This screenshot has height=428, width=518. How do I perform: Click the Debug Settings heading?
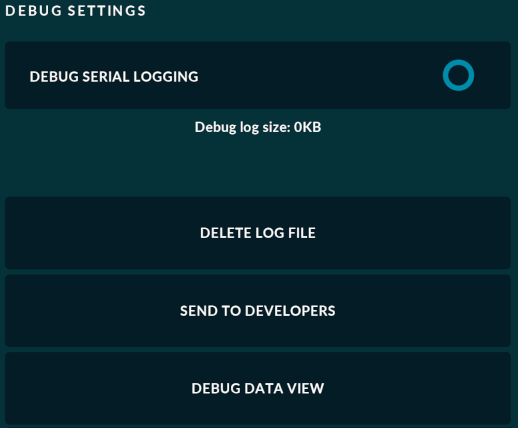coord(76,11)
